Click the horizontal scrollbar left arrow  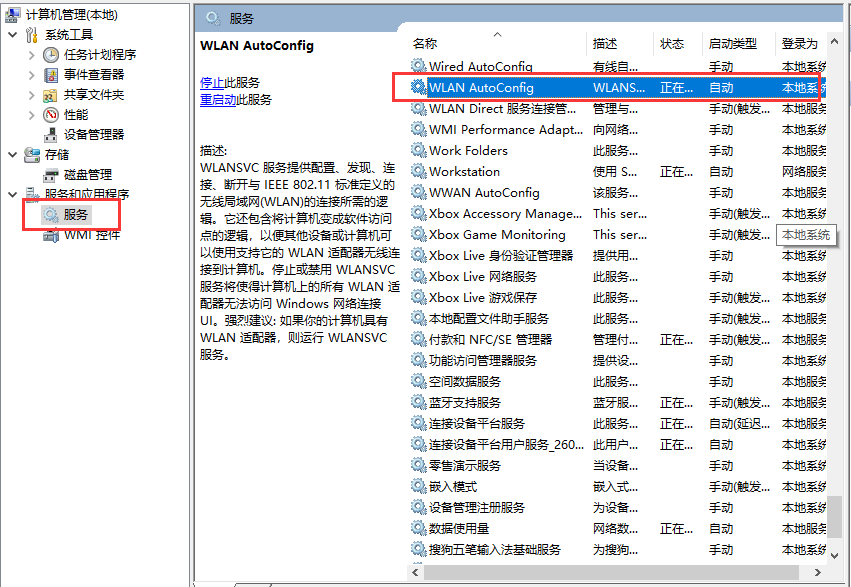pyautogui.click(x=413, y=570)
